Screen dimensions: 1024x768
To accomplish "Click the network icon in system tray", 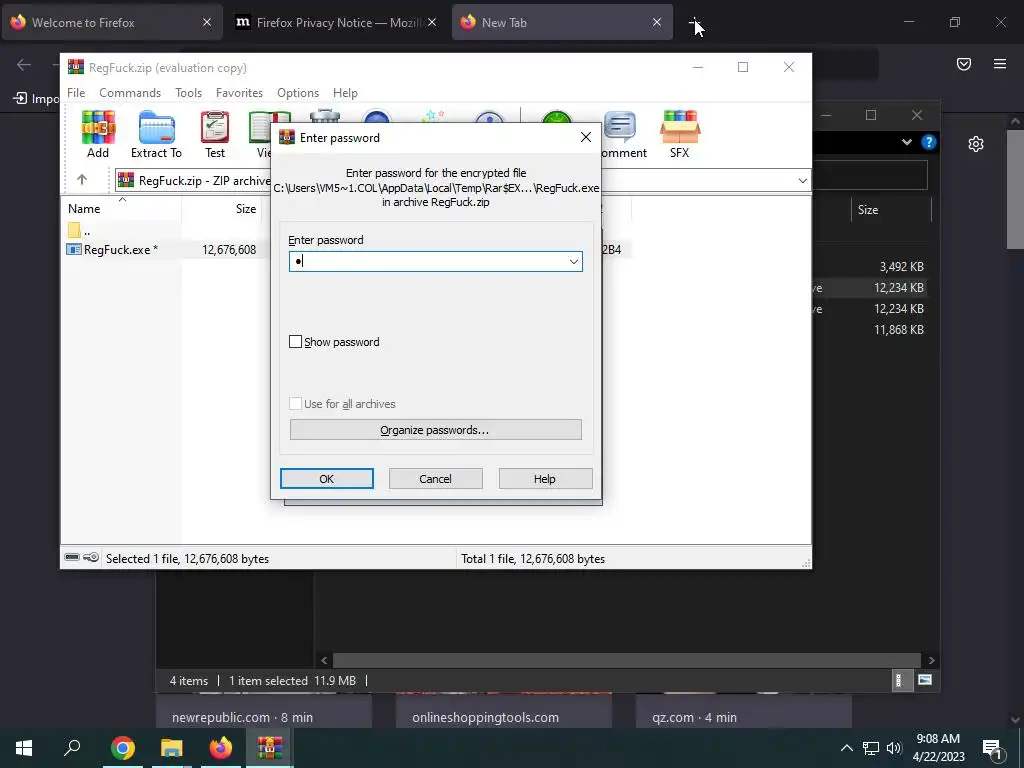I will coord(871,748).
